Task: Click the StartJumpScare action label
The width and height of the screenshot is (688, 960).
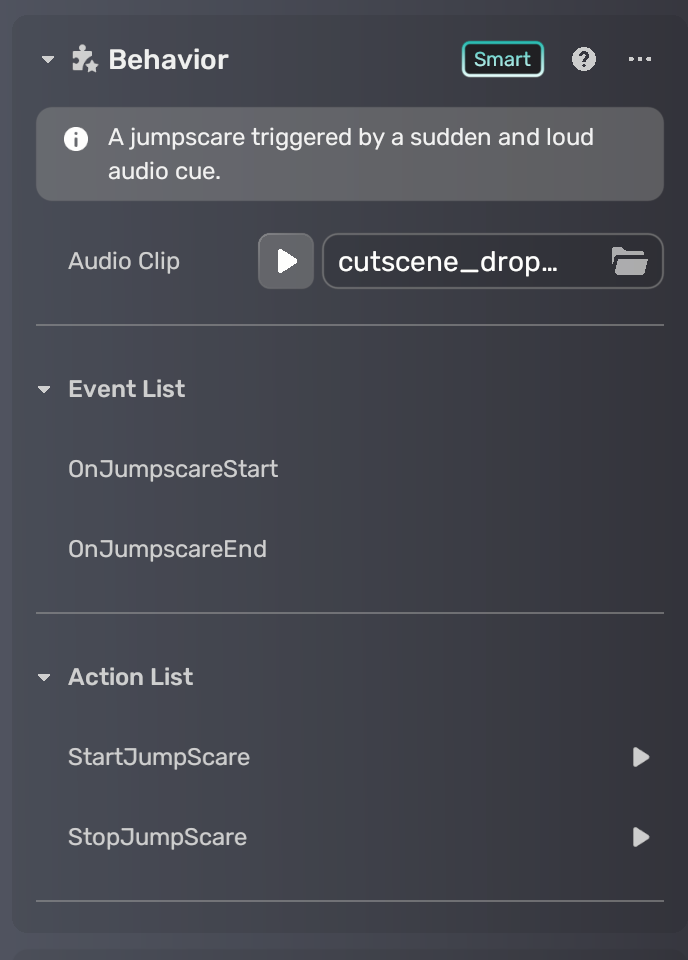Action: pyautogui.click(x=159, y=757)
